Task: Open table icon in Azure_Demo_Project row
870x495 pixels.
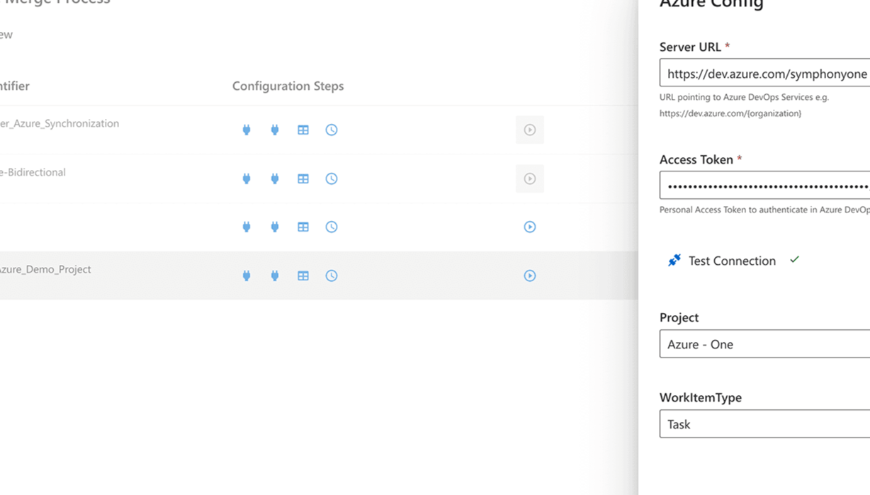Action: [303, 276]
